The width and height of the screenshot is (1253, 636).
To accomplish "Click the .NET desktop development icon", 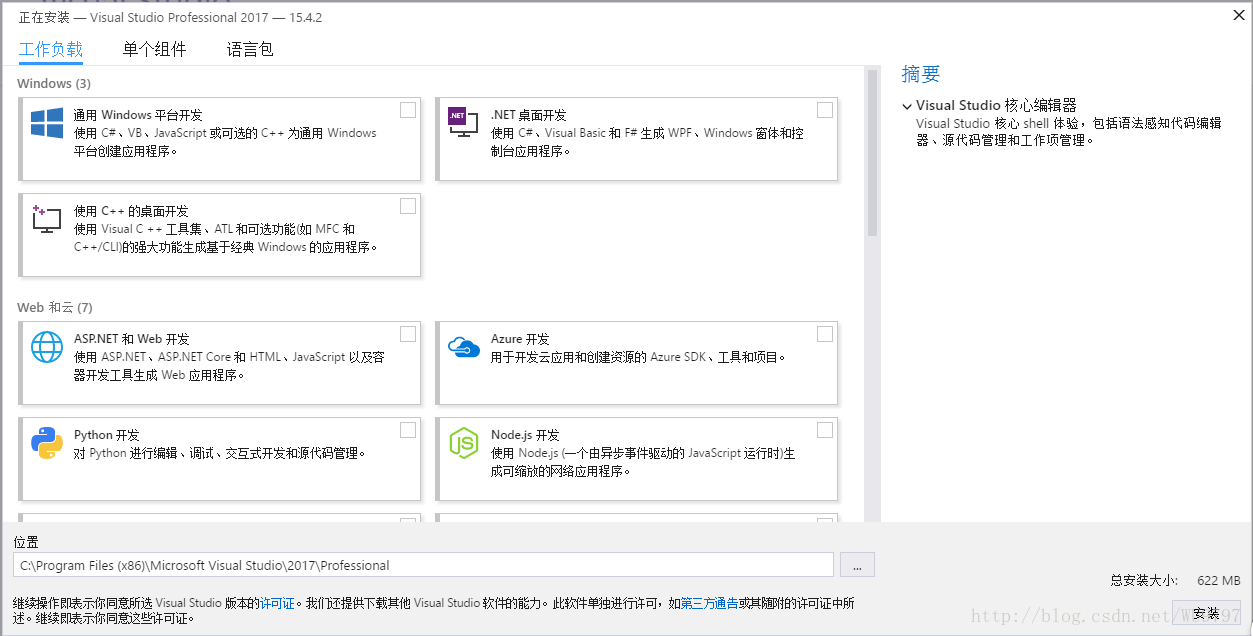I will pyautogui.click(x=462, y=122).
